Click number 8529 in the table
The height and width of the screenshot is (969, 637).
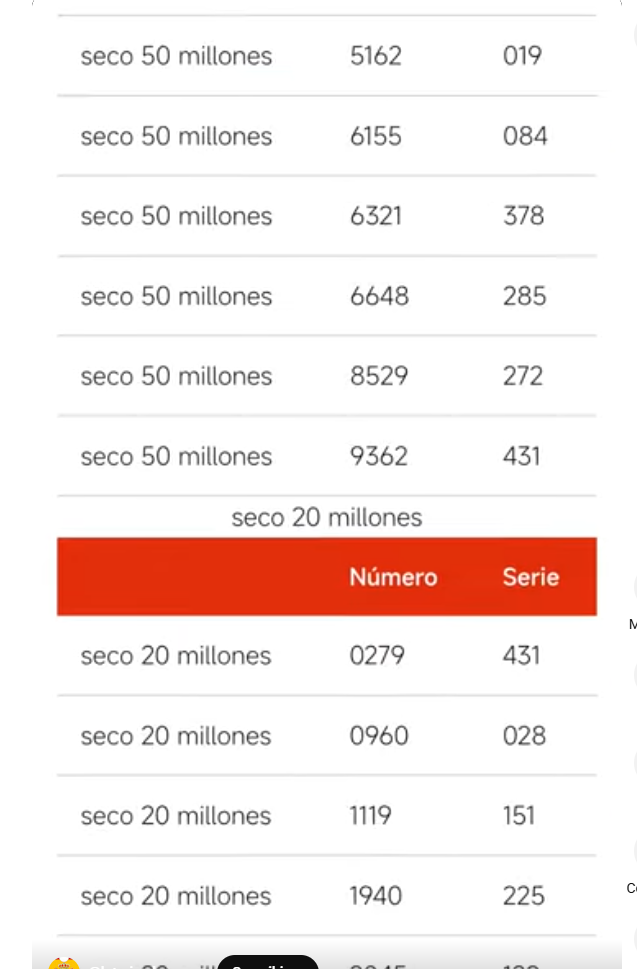point(379,376)
